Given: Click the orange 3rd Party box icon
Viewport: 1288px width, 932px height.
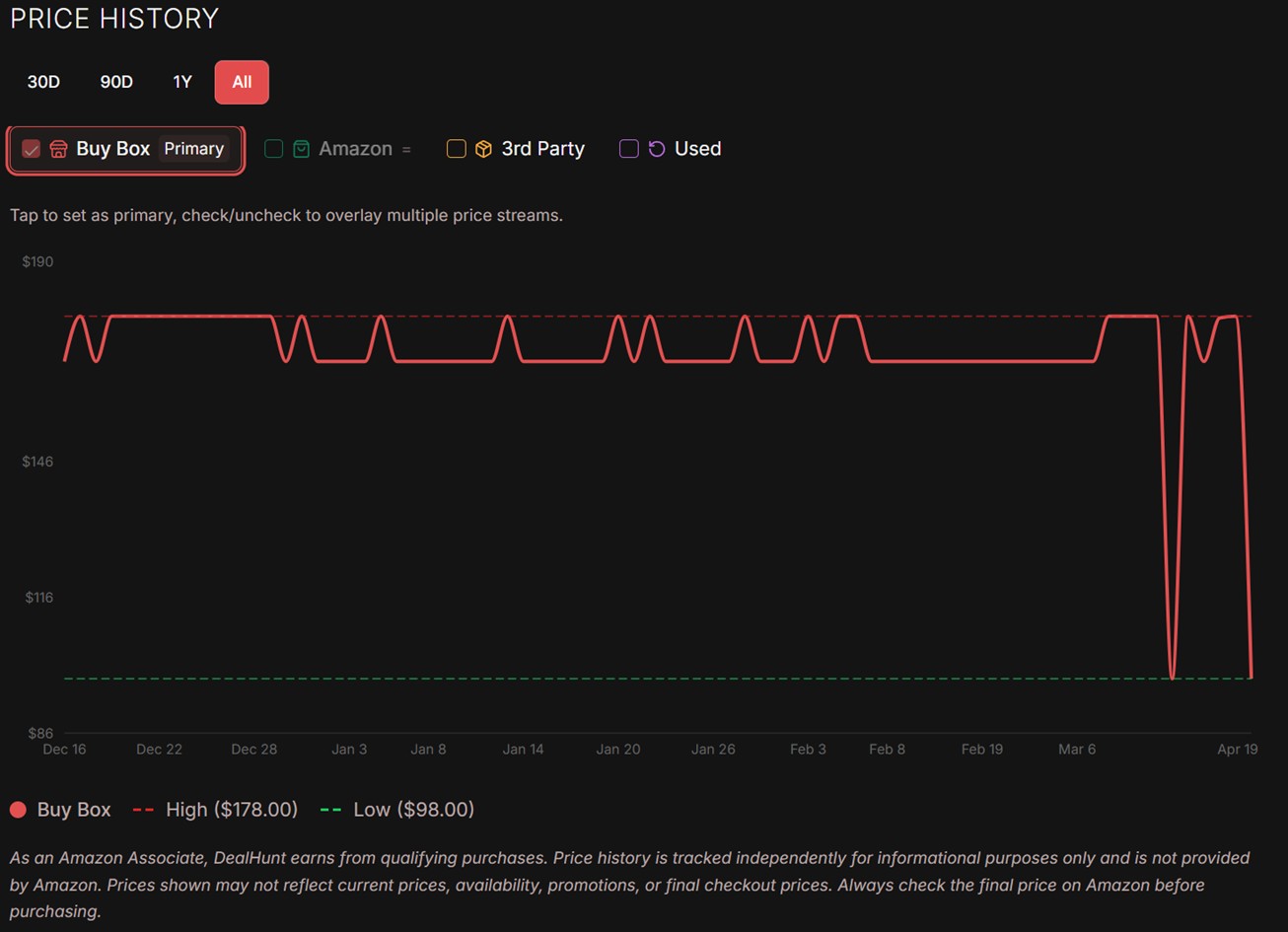Looking at the screenshot, I should point(483,149).
